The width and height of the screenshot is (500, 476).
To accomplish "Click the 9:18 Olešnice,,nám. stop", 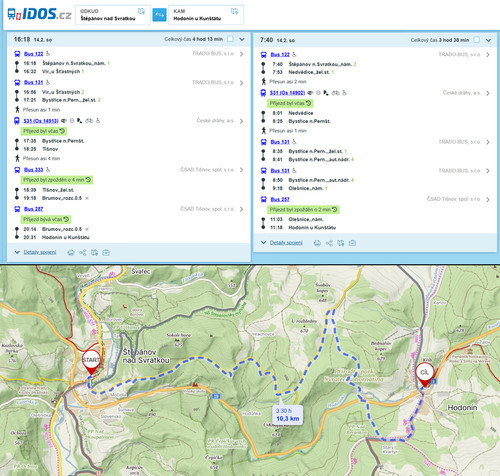I will (x=299, y=188).
